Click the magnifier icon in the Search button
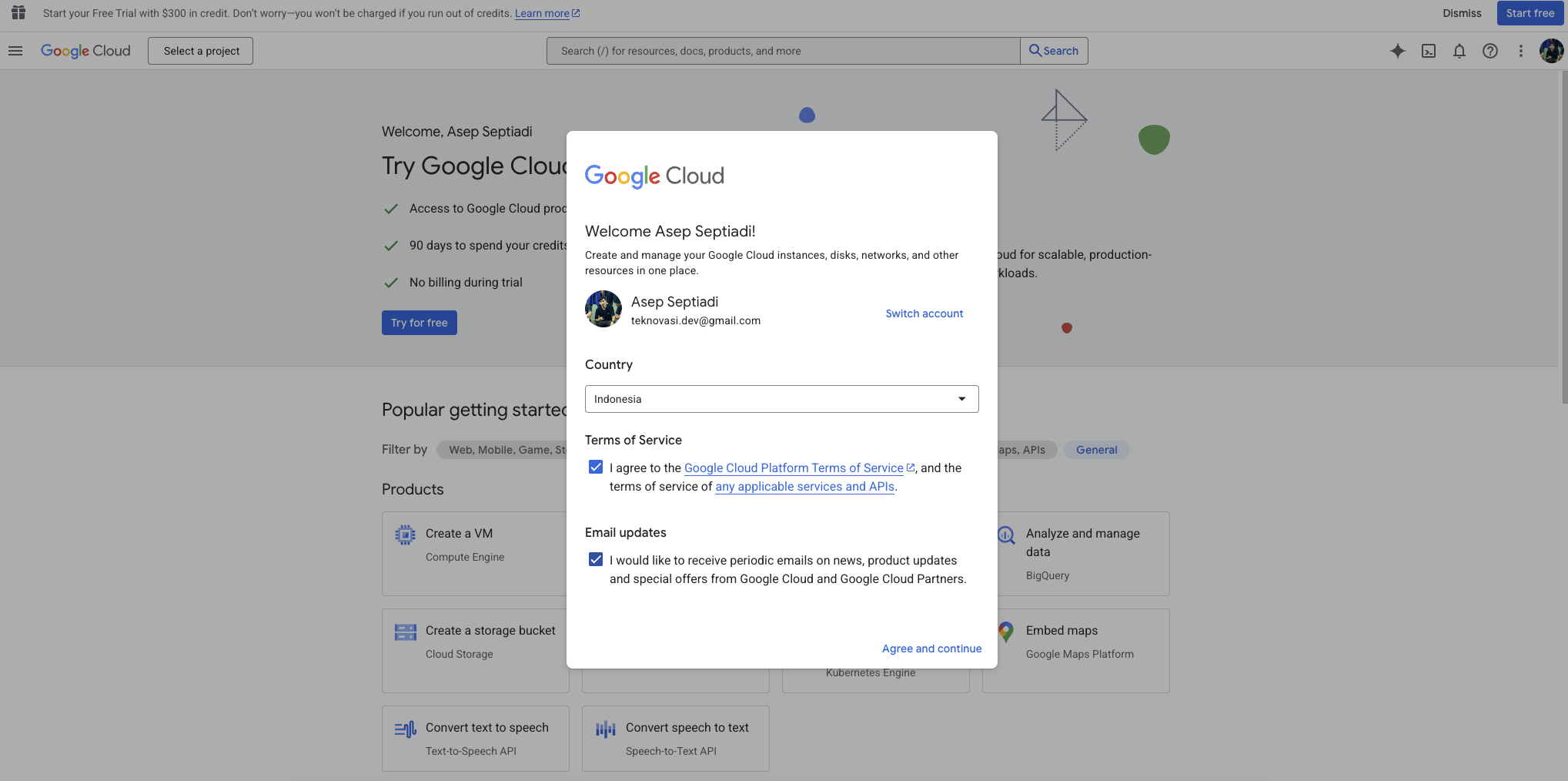Viewport: 1568px width, 781px height. [1035, 51]
